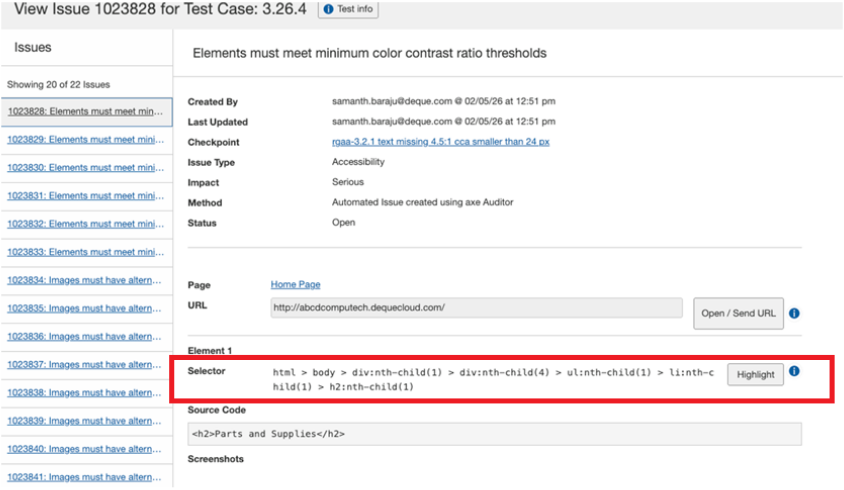
Task: Click info icon beside Open / Send URL
Action: (794, 313)
